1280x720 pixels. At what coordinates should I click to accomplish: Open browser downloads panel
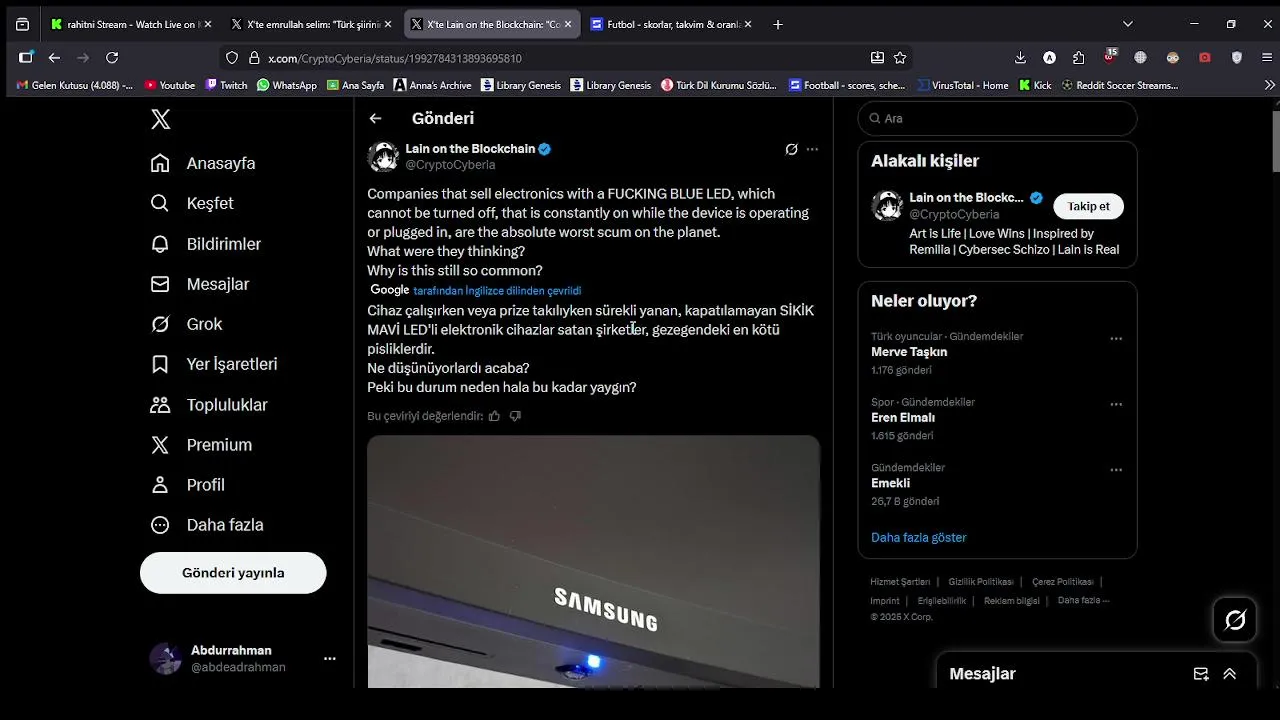pyautogui.click(x=1020, y=58)
